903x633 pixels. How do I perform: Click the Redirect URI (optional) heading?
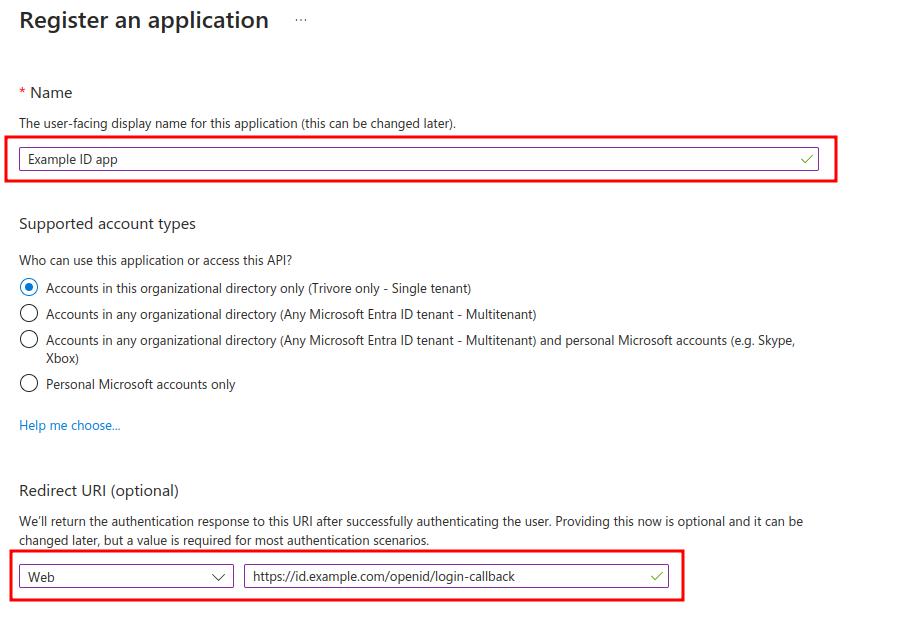[x=98, y=491]
